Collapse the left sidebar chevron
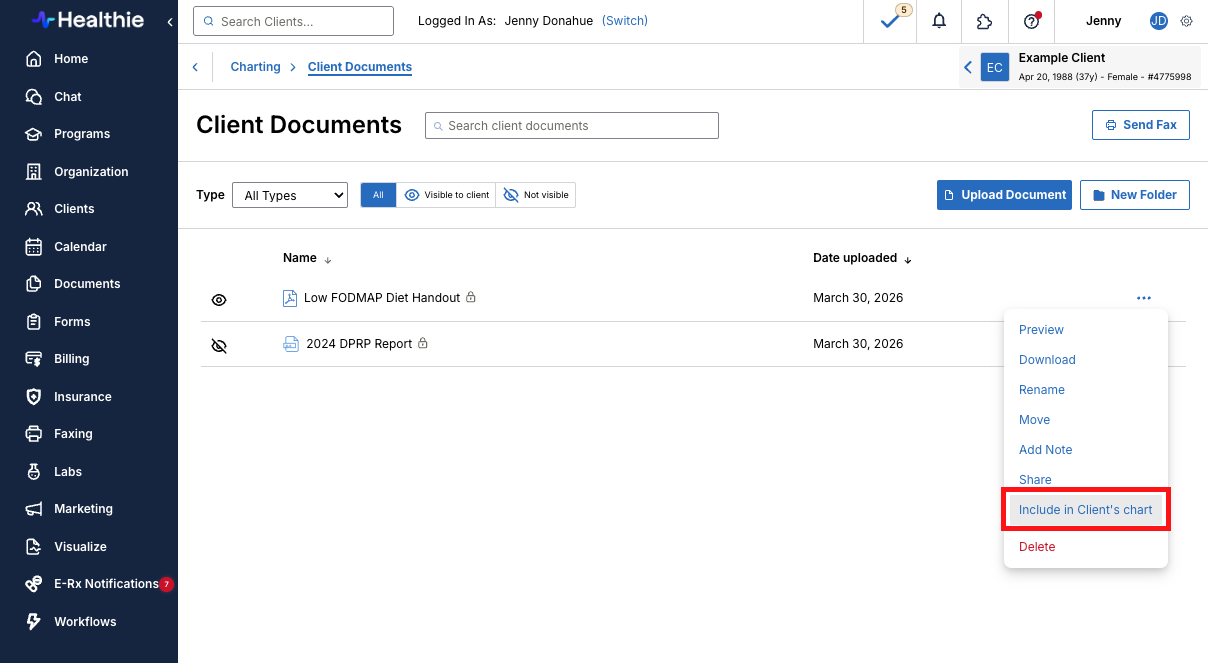Image resolution: width=1208 pixels, height=663 pixels. 169,21
